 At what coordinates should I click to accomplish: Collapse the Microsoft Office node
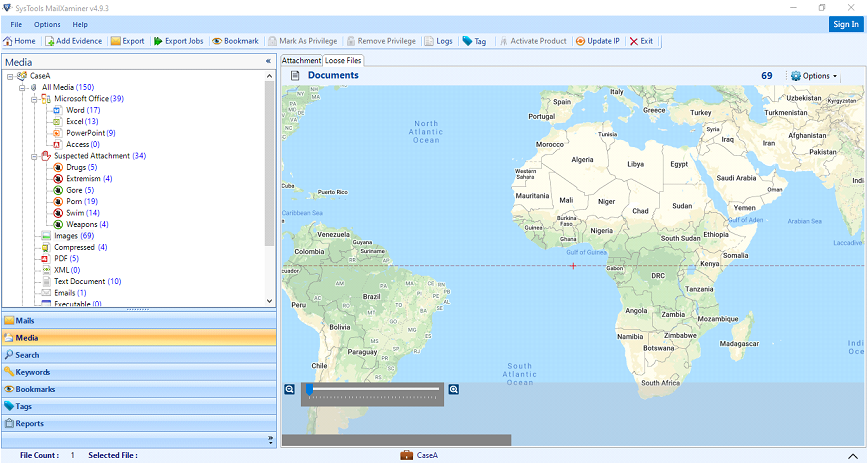coord(34,99)
